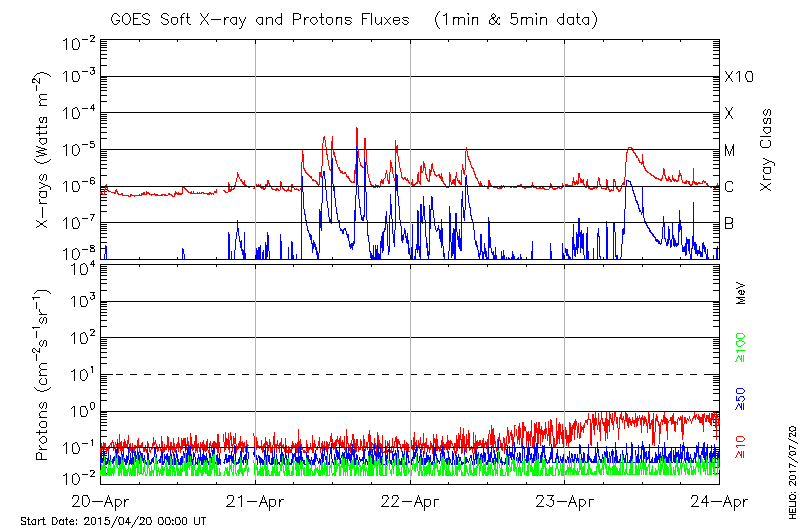The width and height of the screenshot is (800, 530).
Task: Click the 'Xray Class' right axis title
Action: [767, 150]
